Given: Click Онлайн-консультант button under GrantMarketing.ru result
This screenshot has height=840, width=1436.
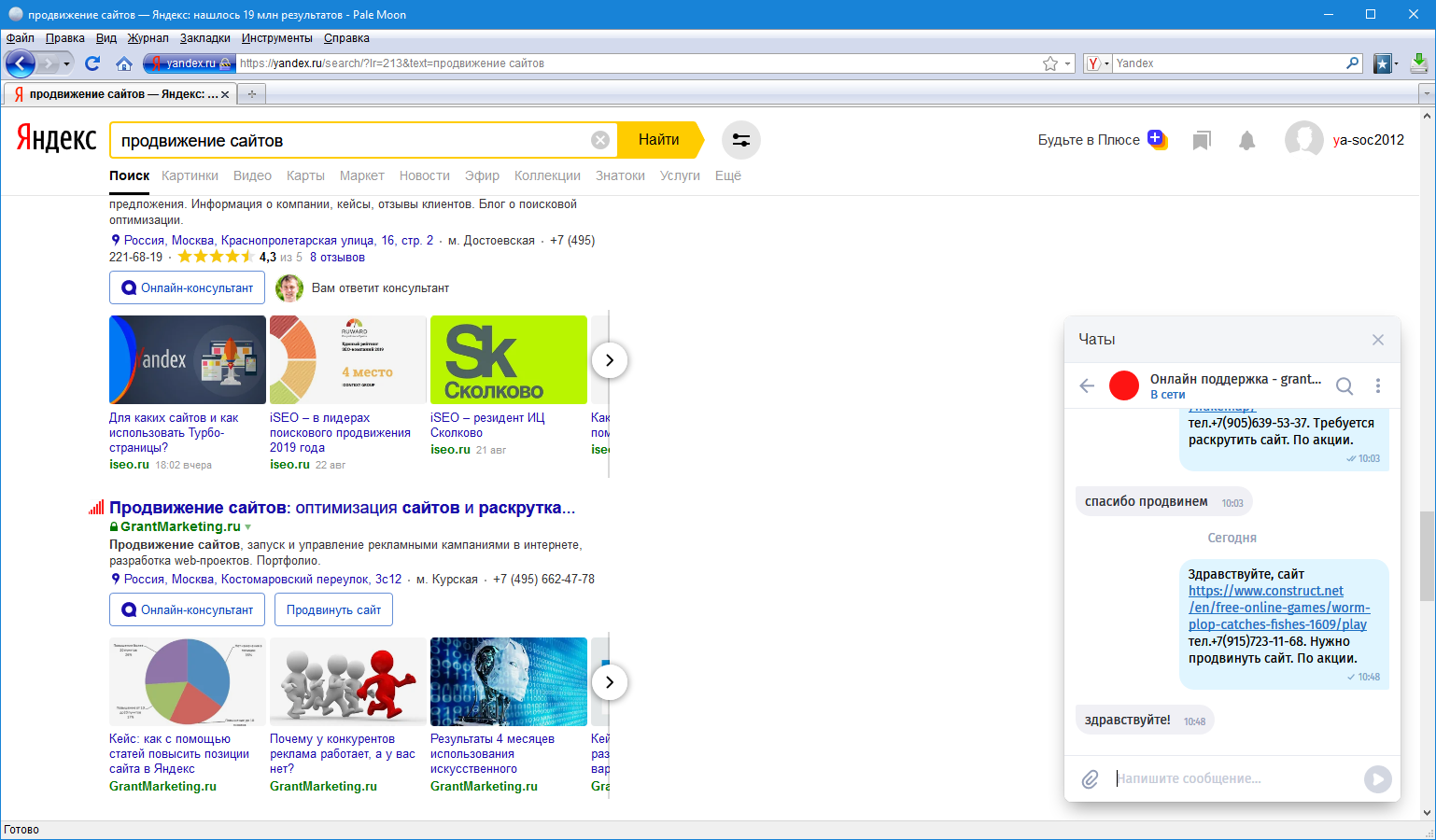Looking at the screenshot, I should (188, 609).
